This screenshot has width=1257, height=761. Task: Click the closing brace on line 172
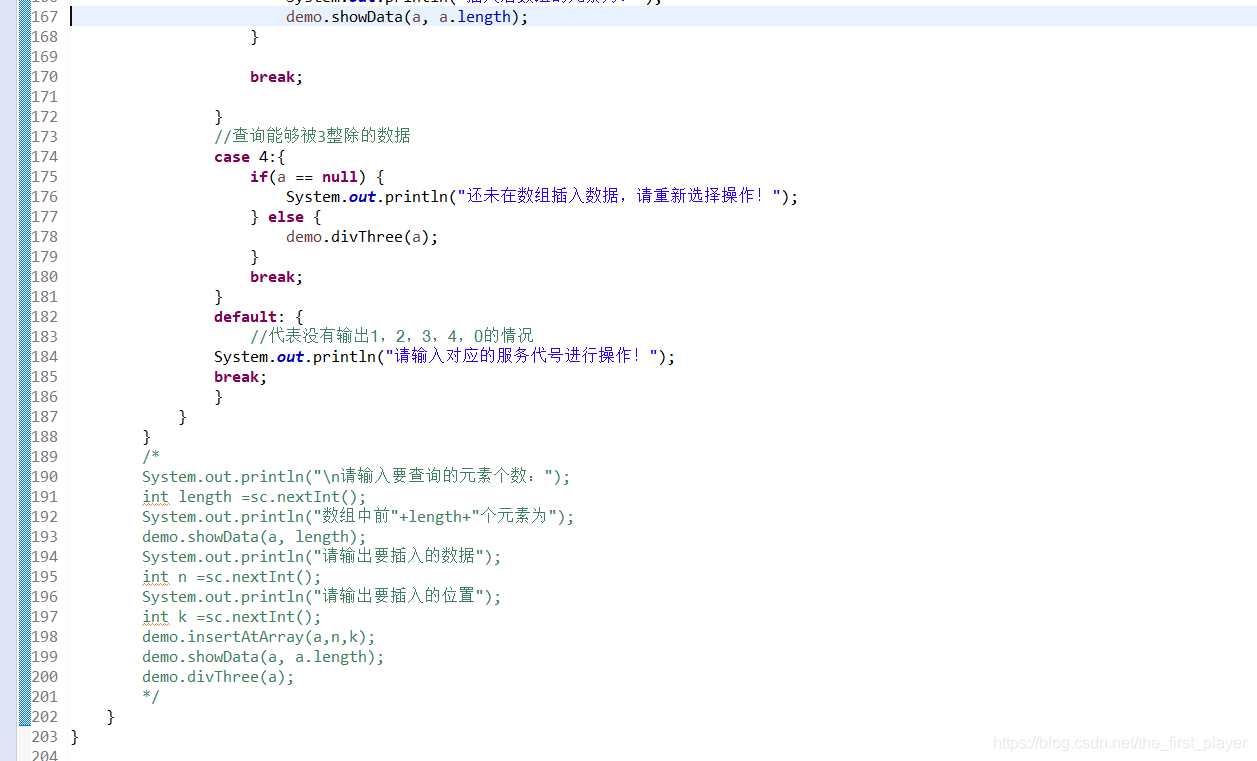(x=219, y=117)
